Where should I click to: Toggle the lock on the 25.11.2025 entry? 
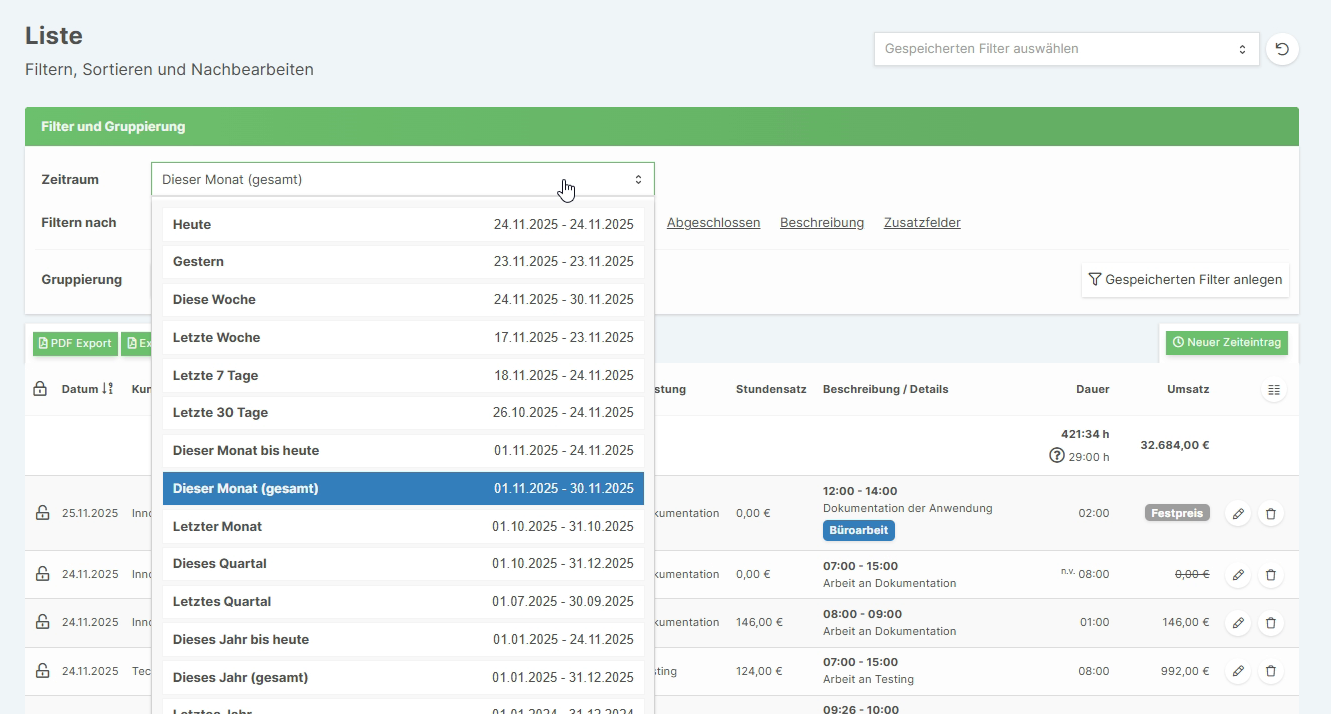(x=41, y=512)
